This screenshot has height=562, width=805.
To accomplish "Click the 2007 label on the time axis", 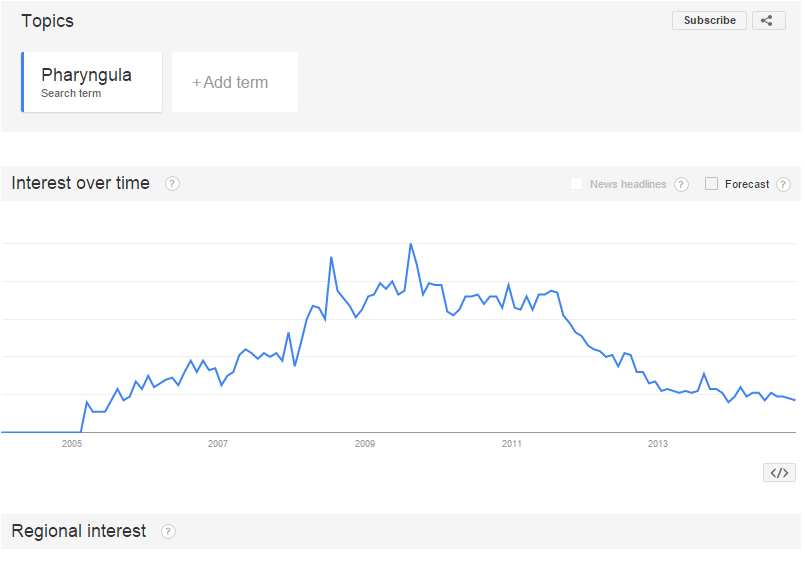I will click(218, 443).
